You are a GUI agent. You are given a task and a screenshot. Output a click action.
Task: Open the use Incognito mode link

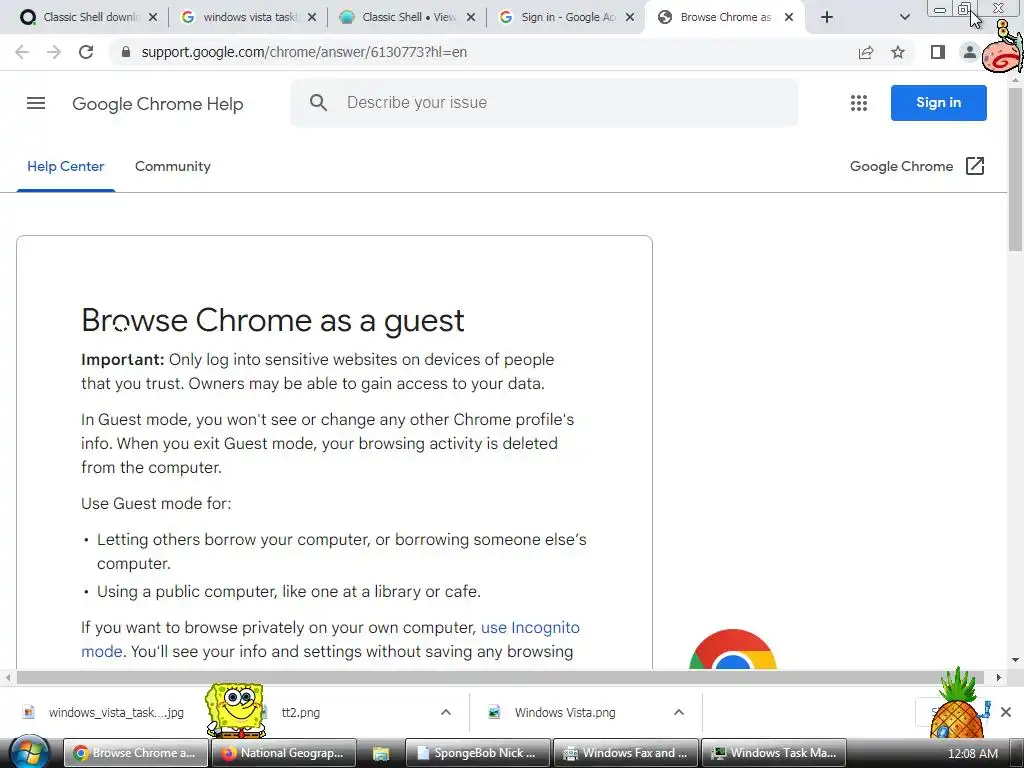pos(530,628)
